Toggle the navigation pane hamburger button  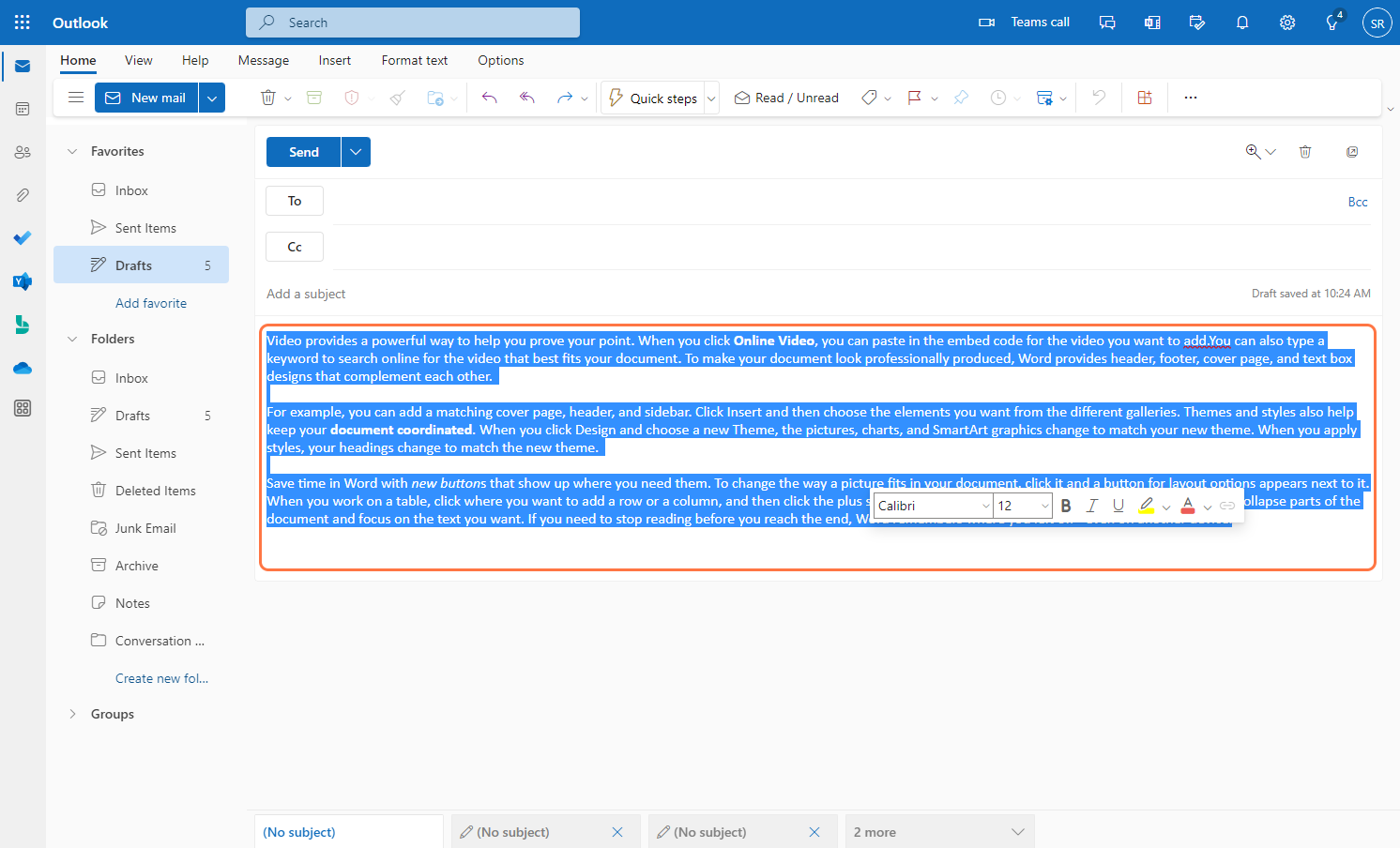pyautogui.click(x=76, y=98)
